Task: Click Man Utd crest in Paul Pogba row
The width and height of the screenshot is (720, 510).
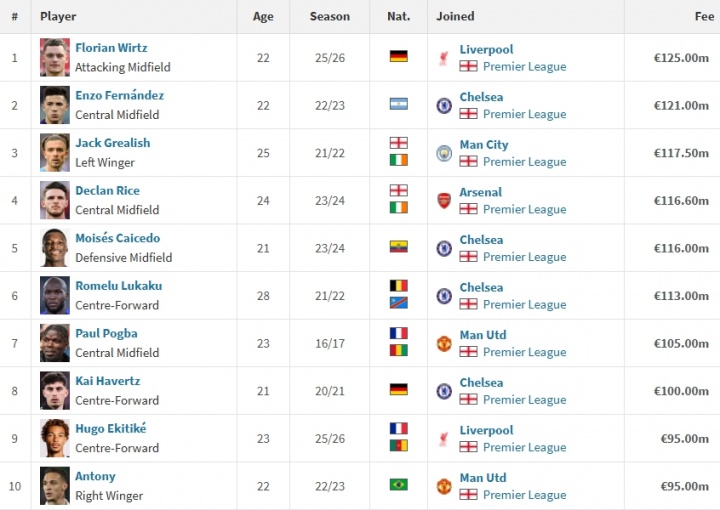Action: tap(443, 344)
